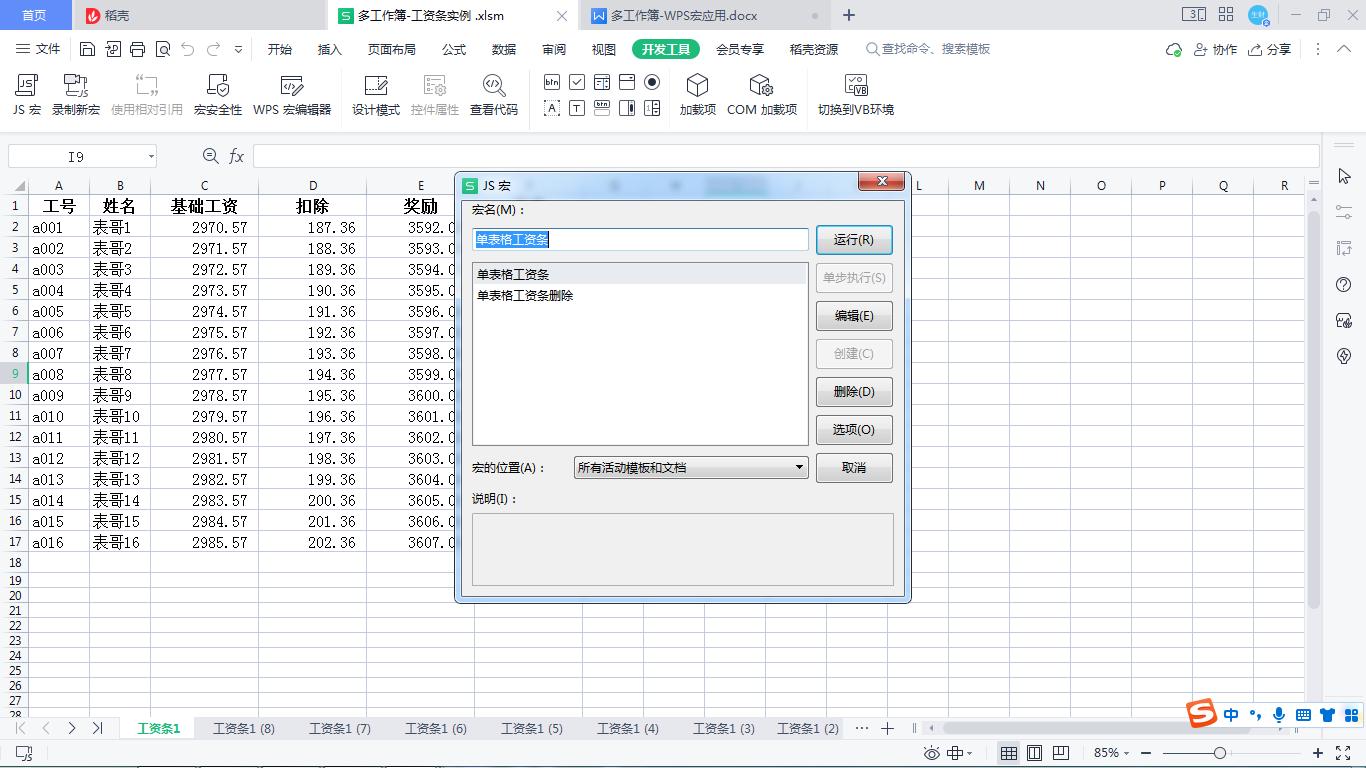Click the 运行(R) button to run macro
The image size is (1366, 768).
854,240
